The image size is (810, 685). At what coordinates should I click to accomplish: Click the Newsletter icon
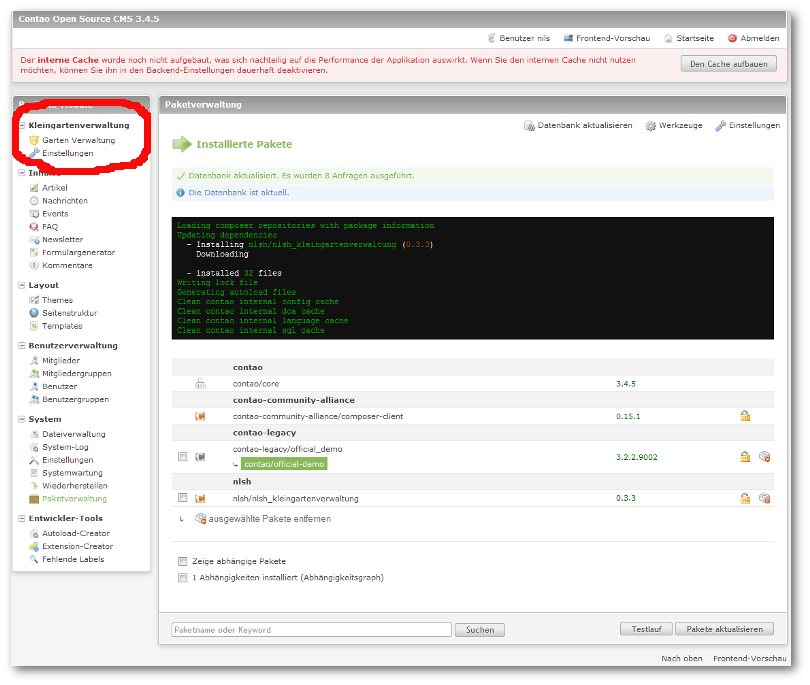click(34, 239)
